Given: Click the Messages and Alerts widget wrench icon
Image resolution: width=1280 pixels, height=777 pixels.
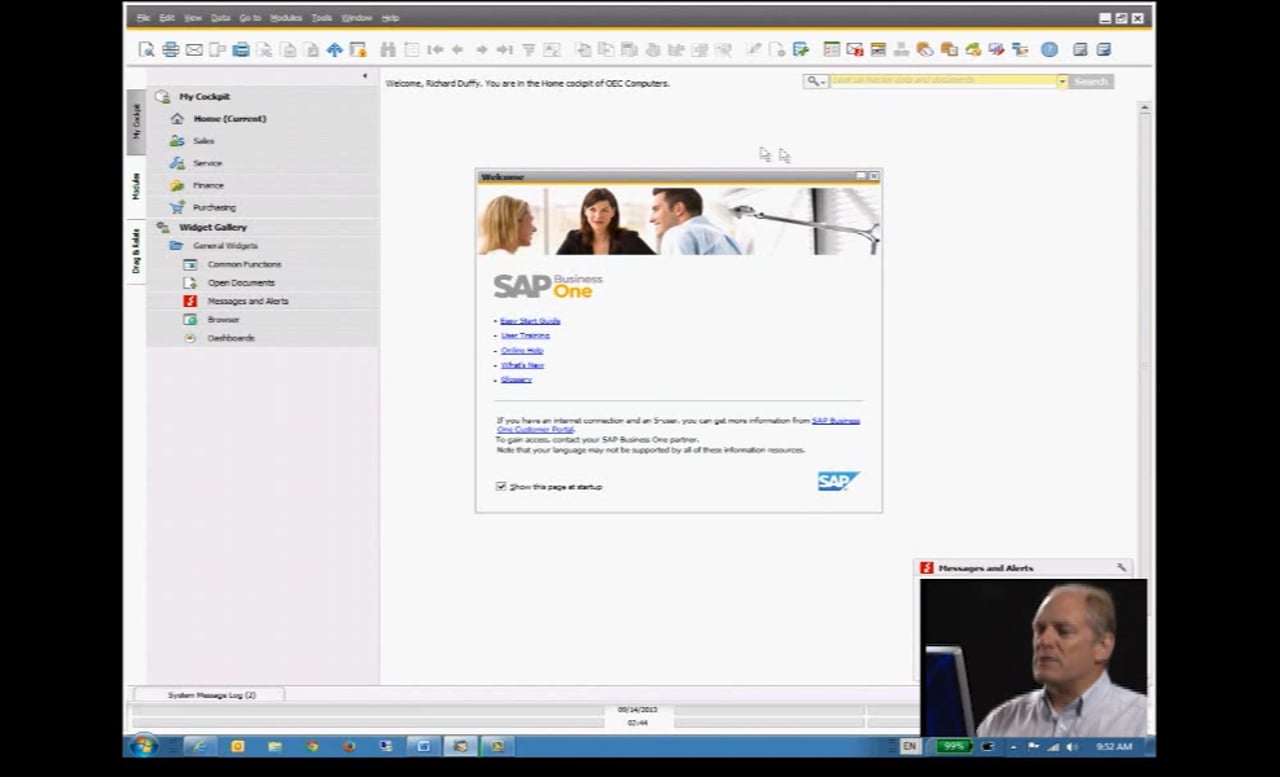Looking at the screenshot, I should tap(1121, 567).
